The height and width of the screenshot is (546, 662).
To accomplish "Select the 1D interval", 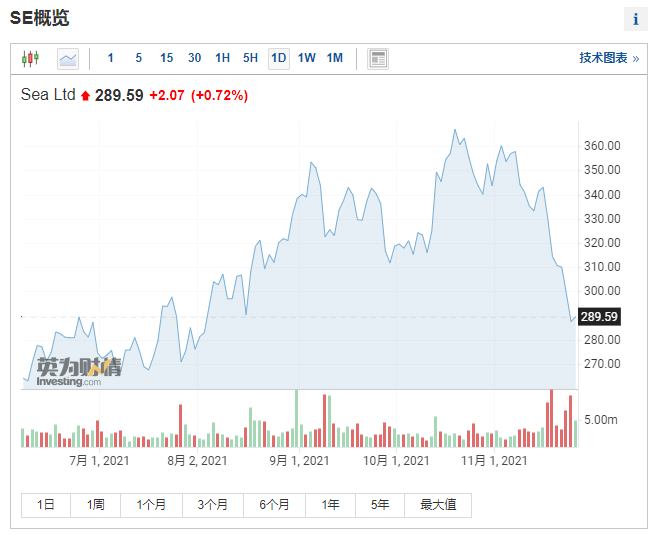I will pyautogui.click(x=279, y=58).
